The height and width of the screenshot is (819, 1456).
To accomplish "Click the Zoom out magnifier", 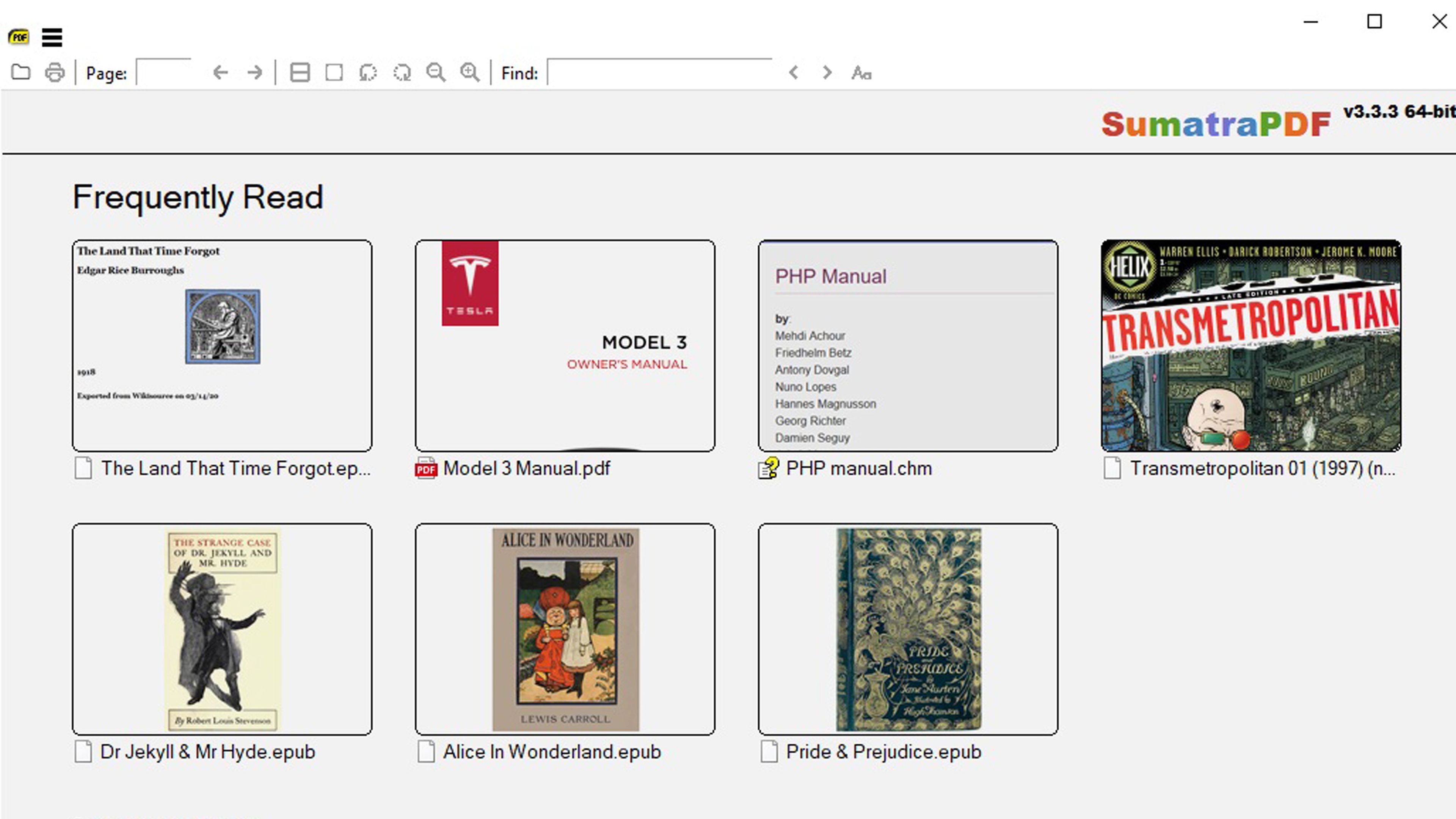I will [436, 72].
